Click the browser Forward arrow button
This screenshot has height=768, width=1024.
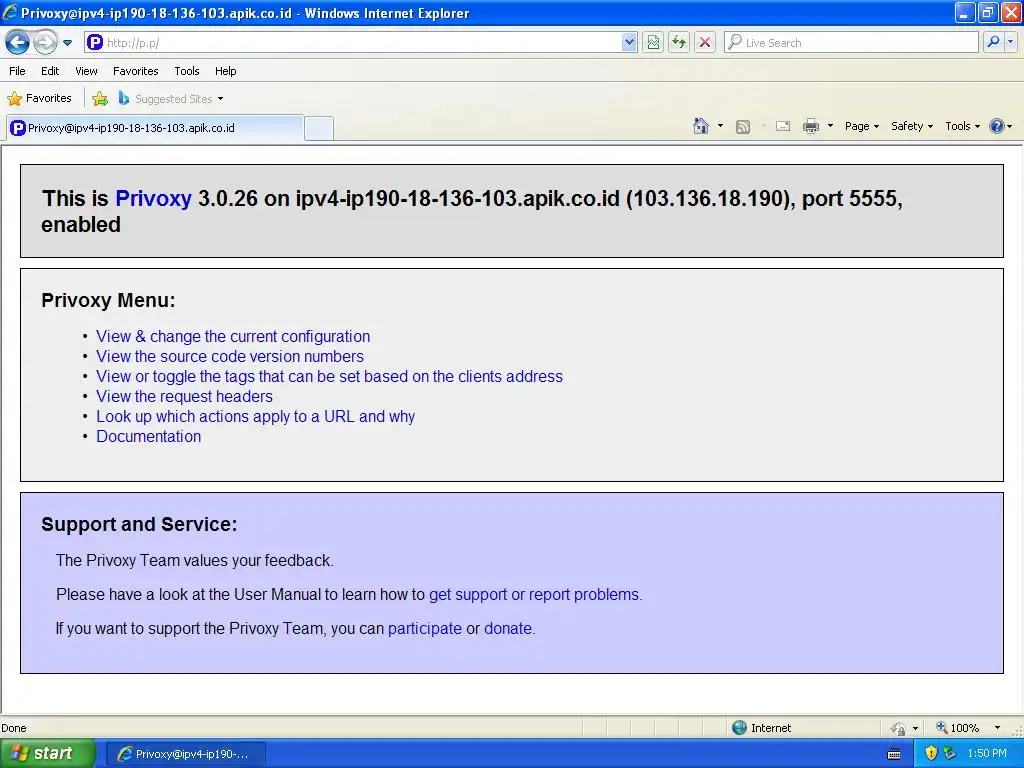click(45, 42)
